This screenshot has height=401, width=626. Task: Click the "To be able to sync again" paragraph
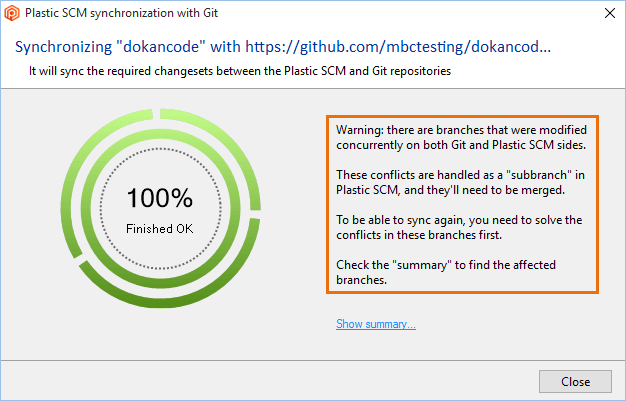(460, 227)
